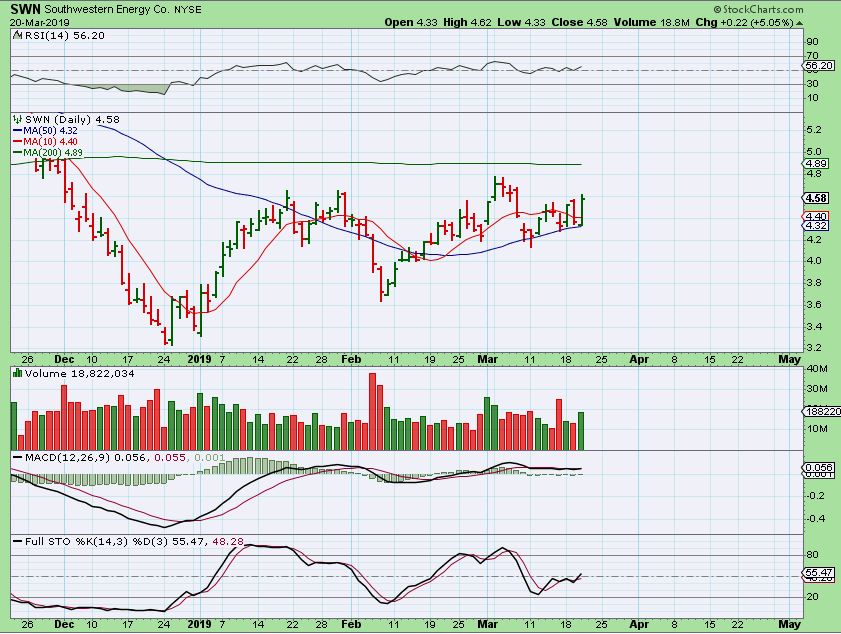Select the MA(200) 4.89 legend entry
The width and height of the screenshot is (841, 634).
tap(48, 153)
